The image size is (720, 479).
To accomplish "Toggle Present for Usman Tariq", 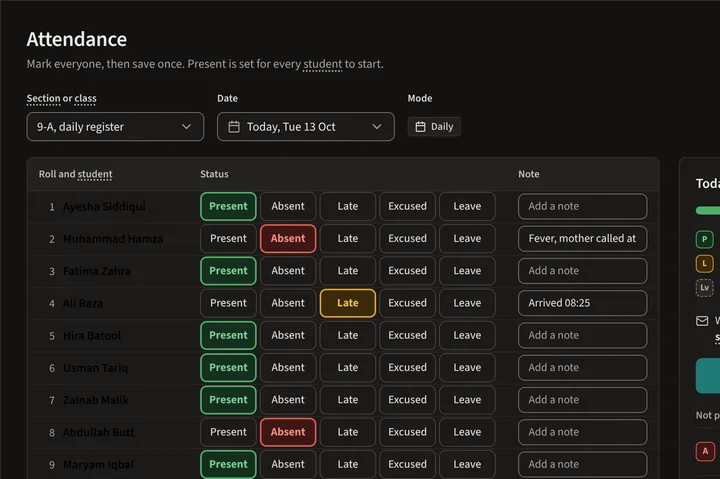I will 228,367.
